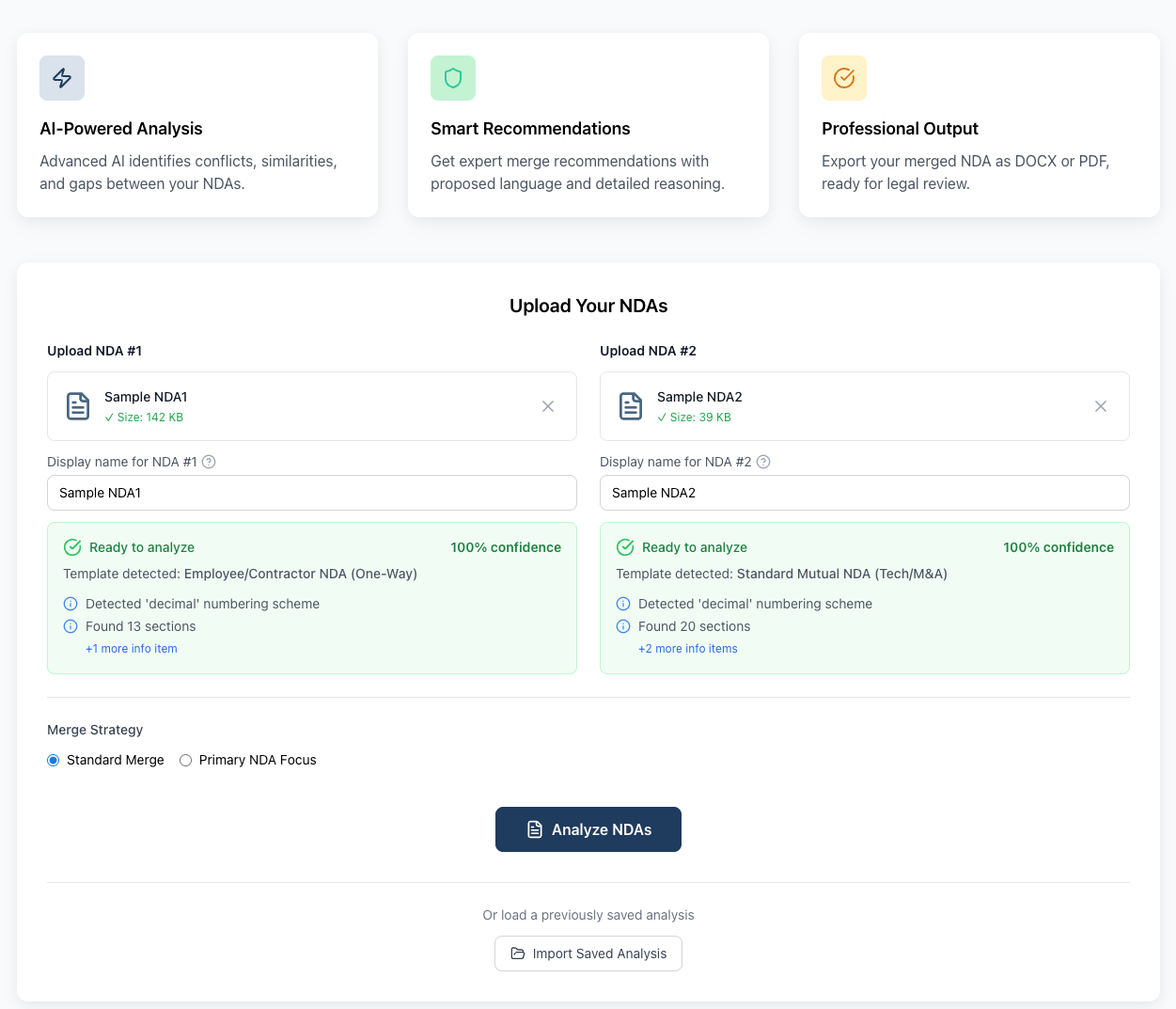
Task: Open the help tooltip for NDA #2 display name
Action: 762,462
